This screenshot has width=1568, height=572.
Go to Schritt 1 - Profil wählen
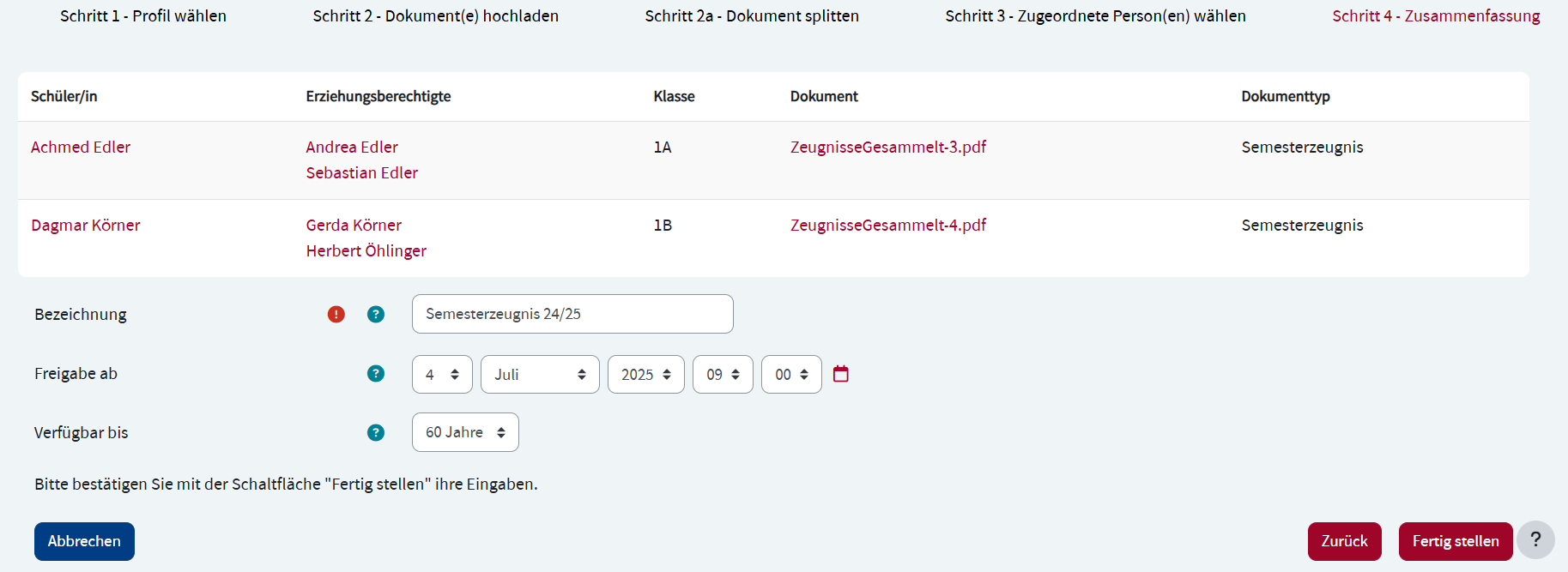pos(143,16)
